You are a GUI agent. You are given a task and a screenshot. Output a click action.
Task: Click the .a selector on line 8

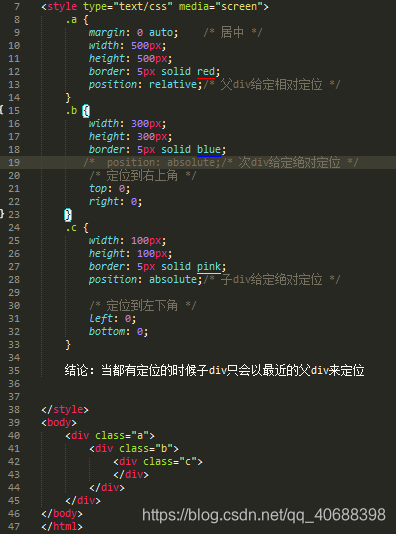[71, 20]
